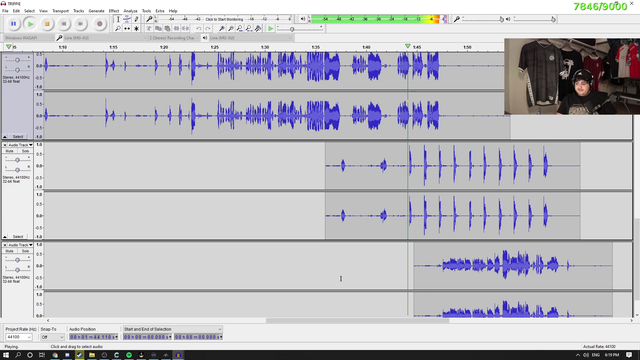Open the bottom Audio Track name dropdown
Viewport: 640px width, 360px height.
20,245
